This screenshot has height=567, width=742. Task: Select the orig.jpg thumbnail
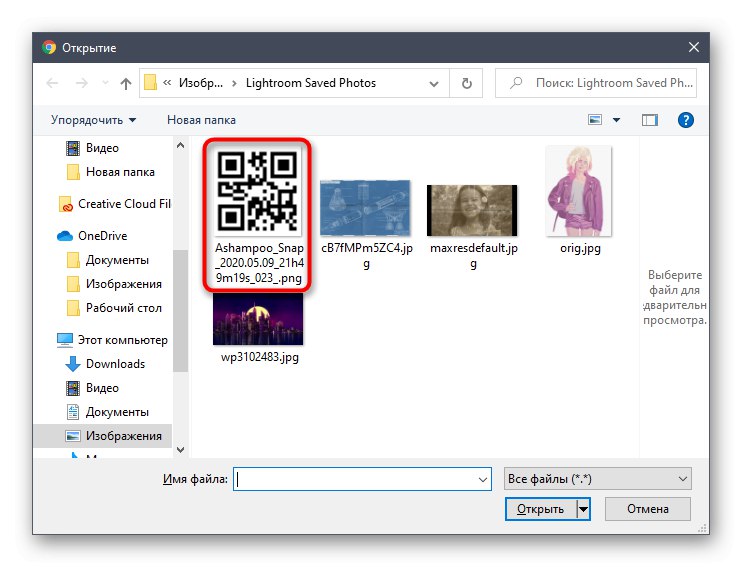pos(580,191)
